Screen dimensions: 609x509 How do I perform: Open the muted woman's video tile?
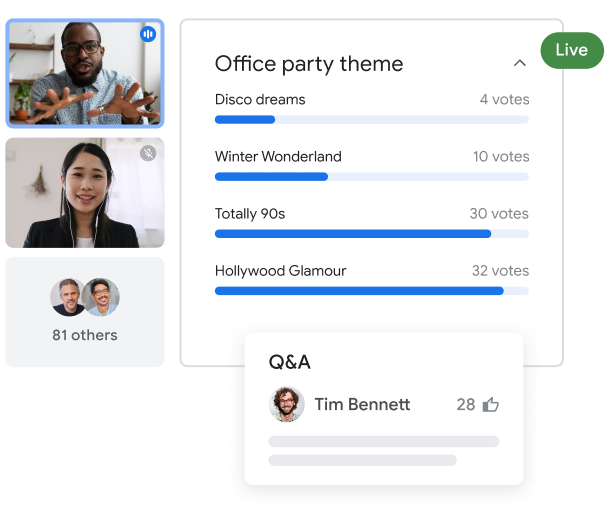click(85, 193)
